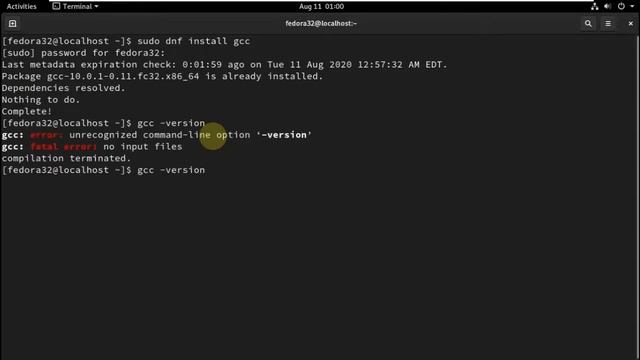Click '[sudo] password for fedora32:' line
640x360 pixels.
(83, 53)
